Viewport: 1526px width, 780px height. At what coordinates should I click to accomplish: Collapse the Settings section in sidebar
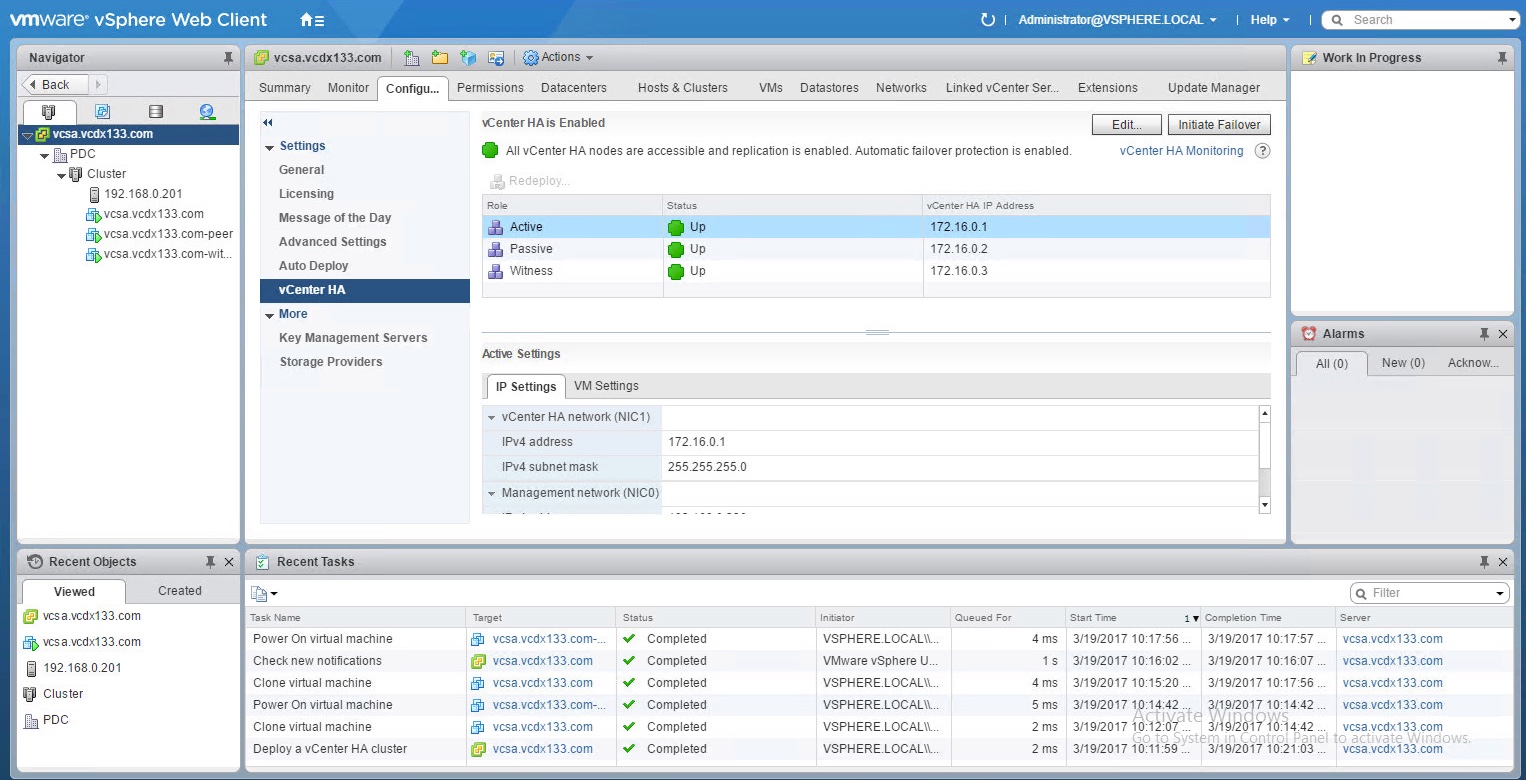[270, 147]
